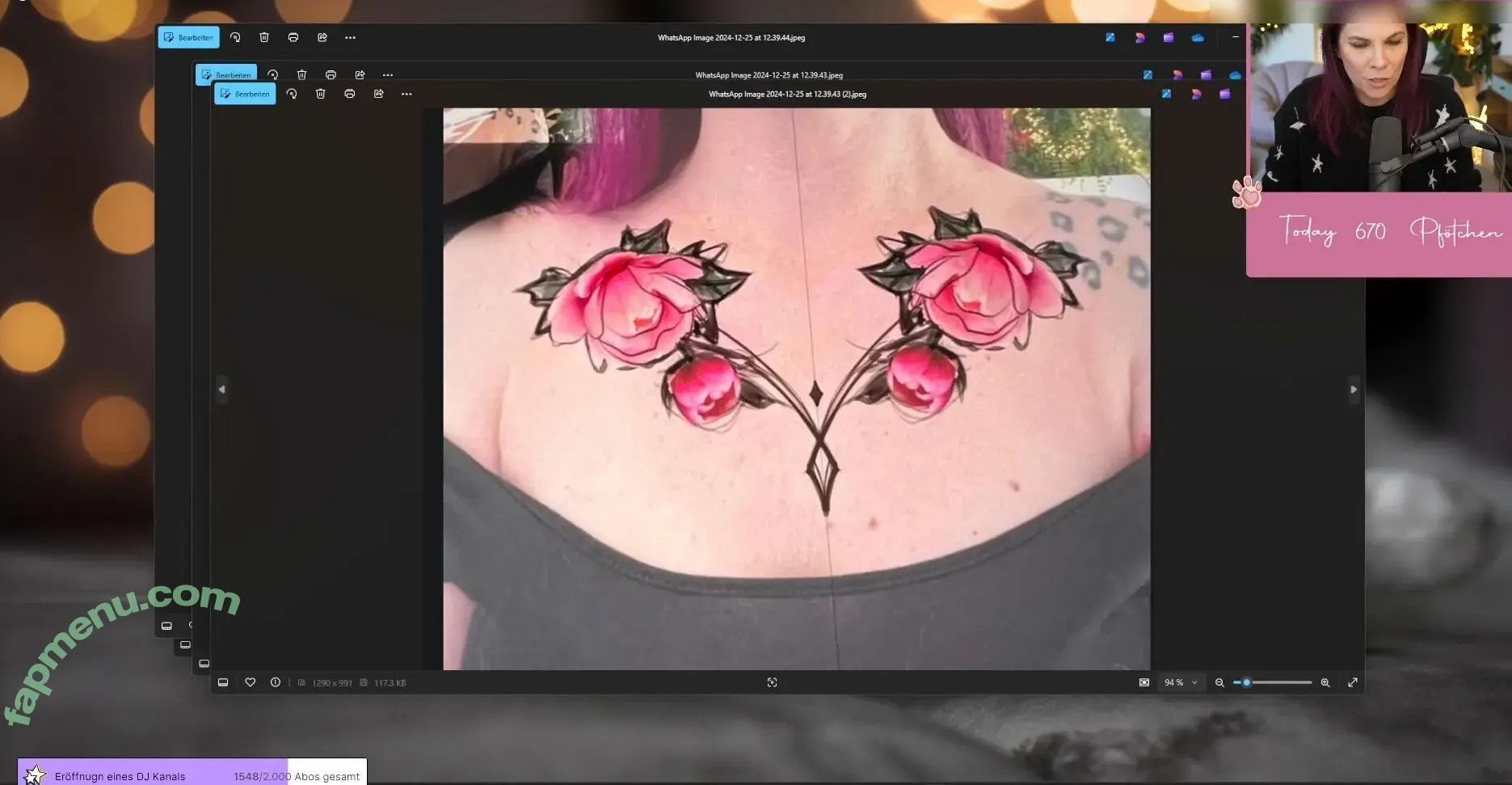Viewport: 1512px width, 785px height.
Task: Show file information with the info icon
Action: (276, 682)
